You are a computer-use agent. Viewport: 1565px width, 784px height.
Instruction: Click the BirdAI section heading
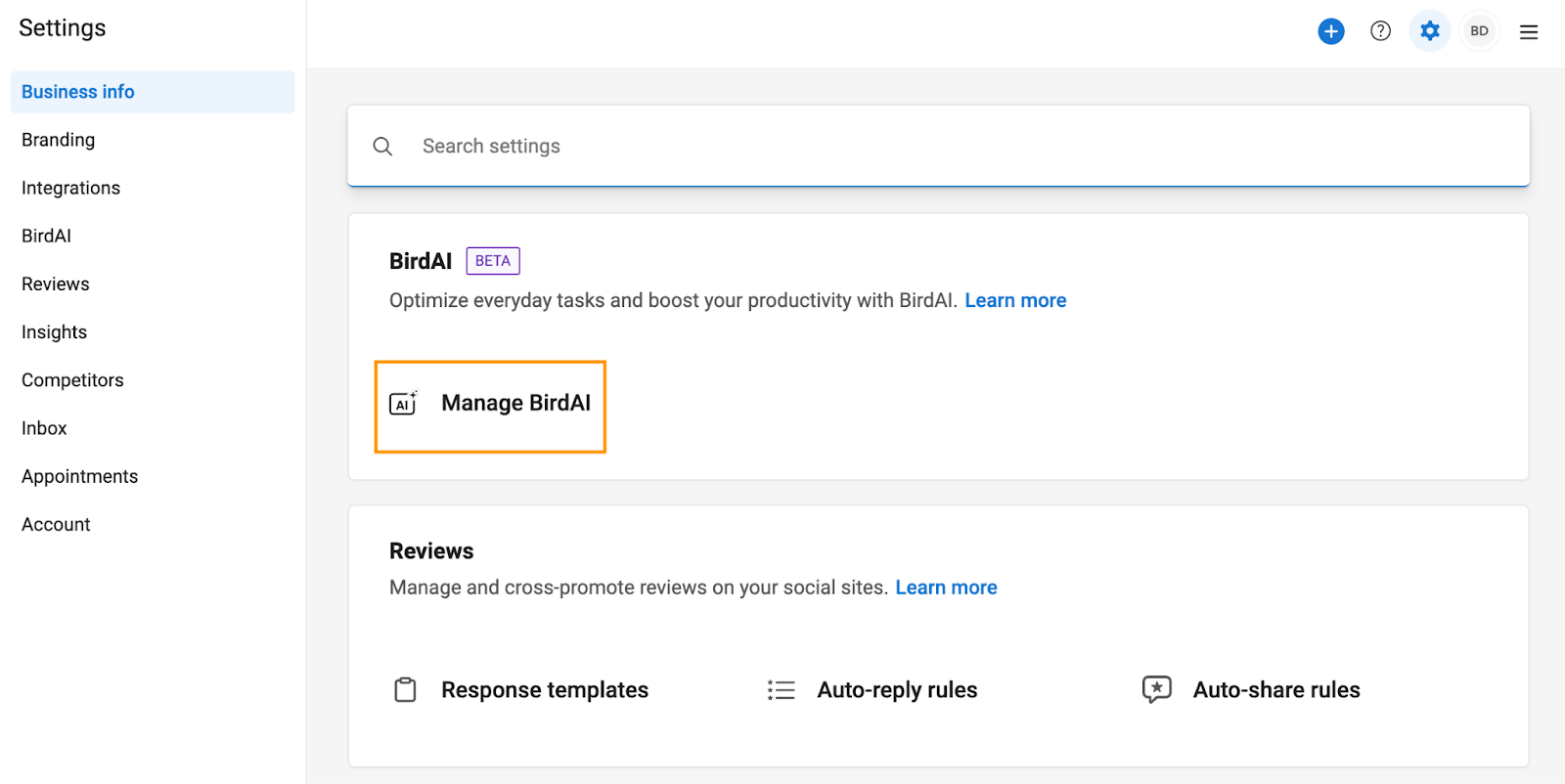(x=421, y=261)
